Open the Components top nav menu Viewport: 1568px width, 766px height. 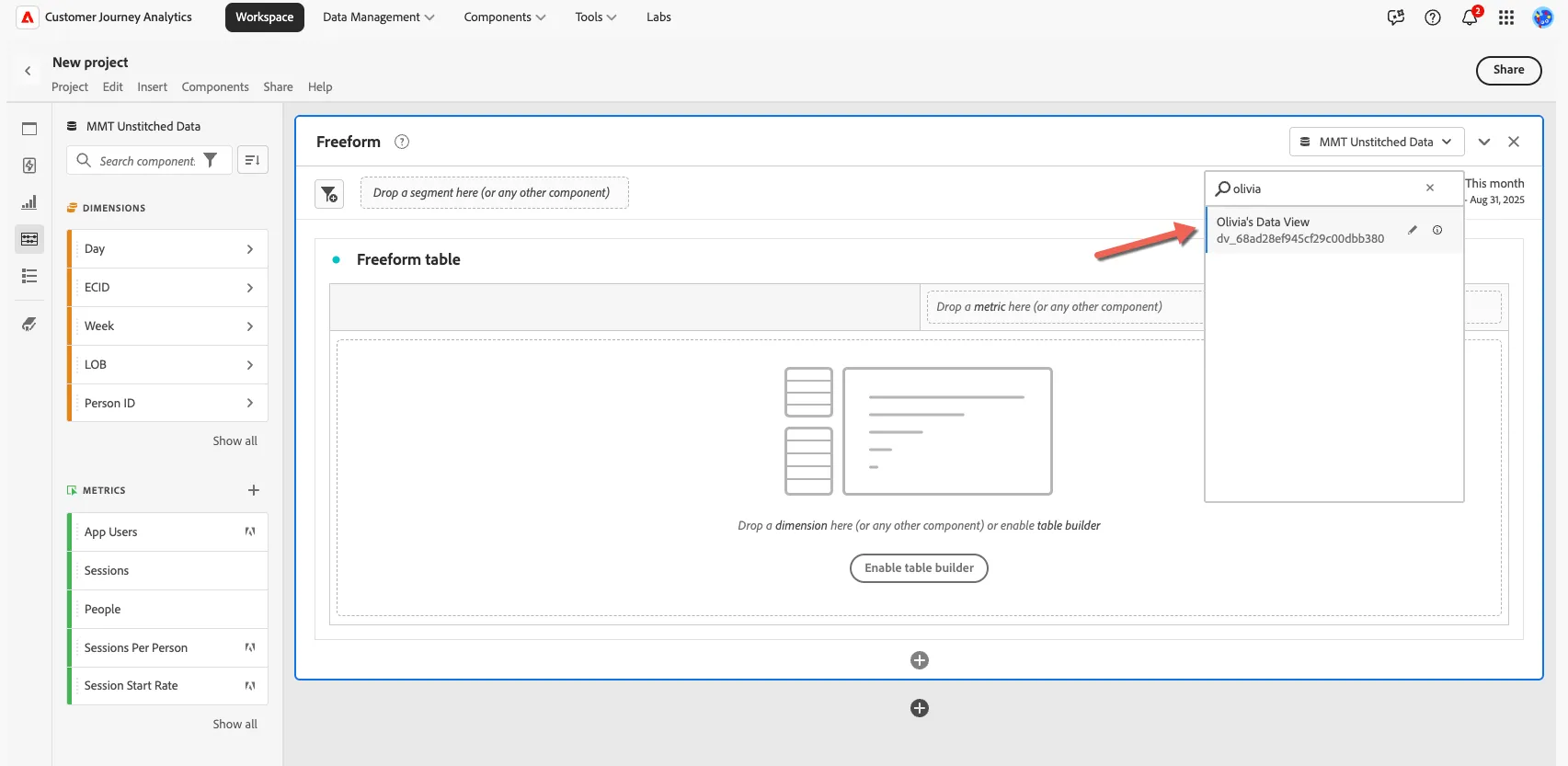(x=504, y=17)
